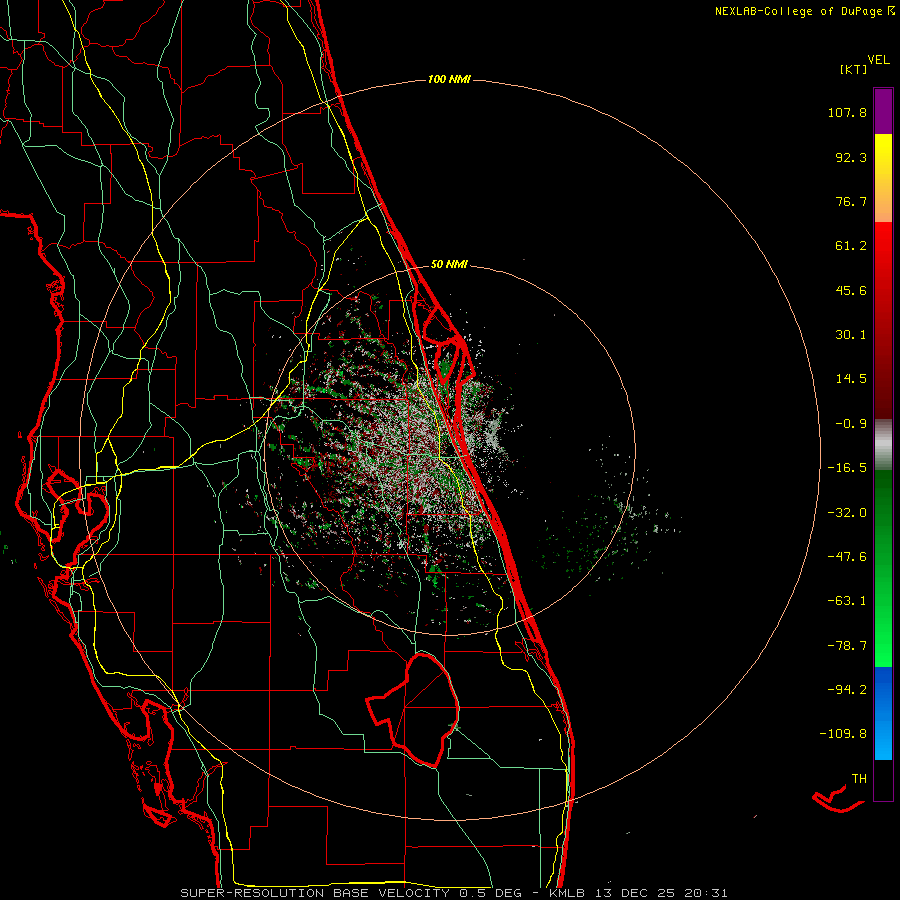Click the Lake Okeechobee outline on the map

point(413,709)
